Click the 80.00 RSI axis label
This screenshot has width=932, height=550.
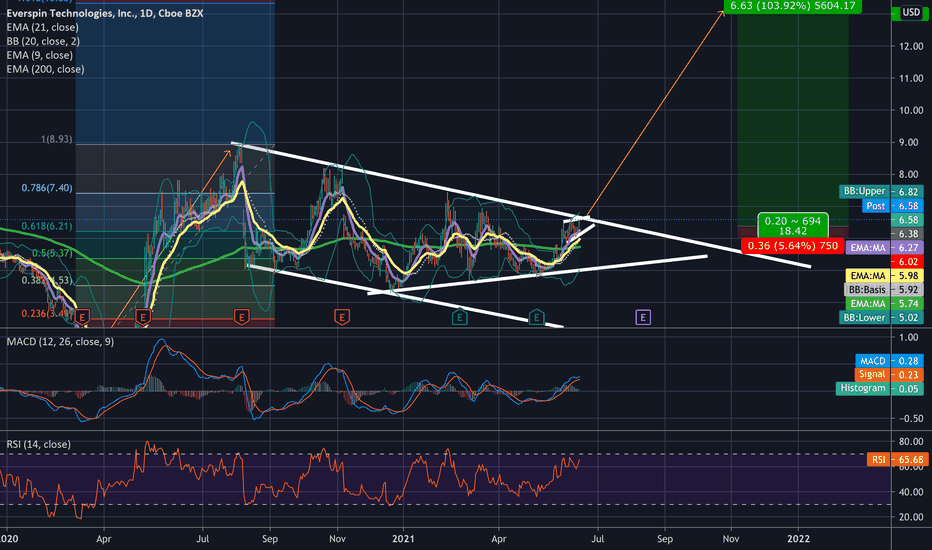point(911,441)
